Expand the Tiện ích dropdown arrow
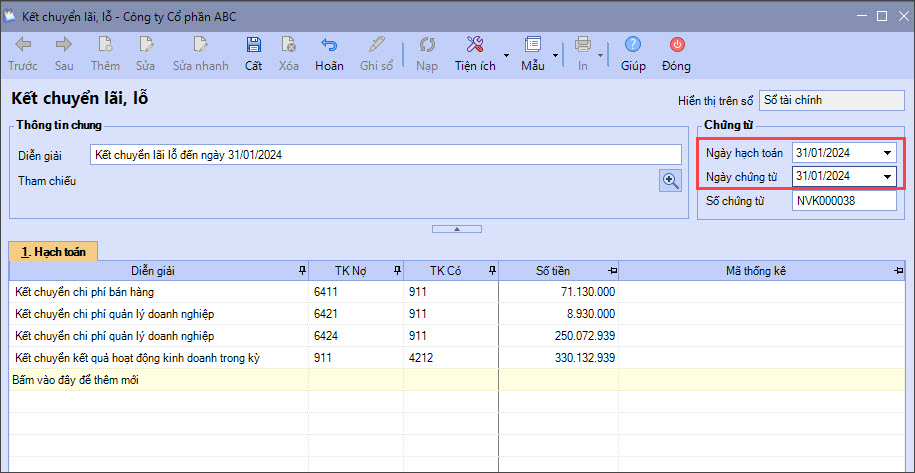The height and width of the screenshot is (473, 915). 506,54
